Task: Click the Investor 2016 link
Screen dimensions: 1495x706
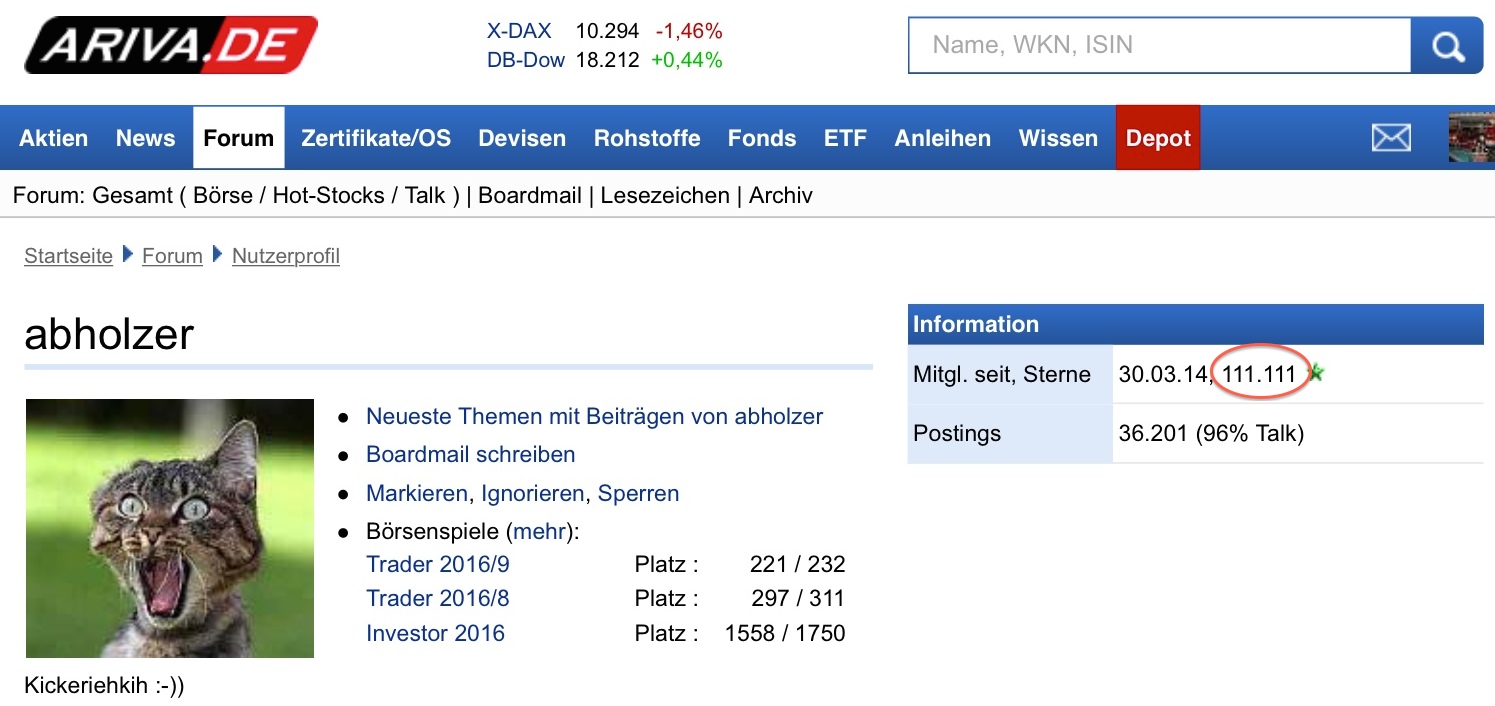Action: point(435,633)
